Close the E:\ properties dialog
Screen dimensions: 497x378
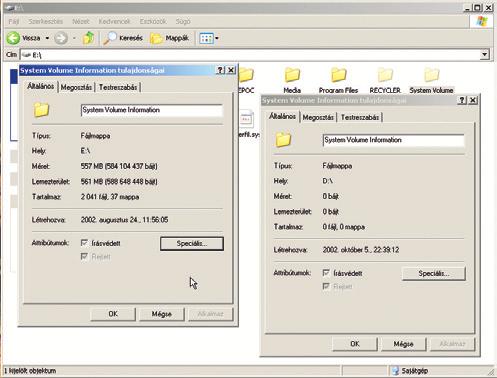pyautogui.click(x=231, y=70)
